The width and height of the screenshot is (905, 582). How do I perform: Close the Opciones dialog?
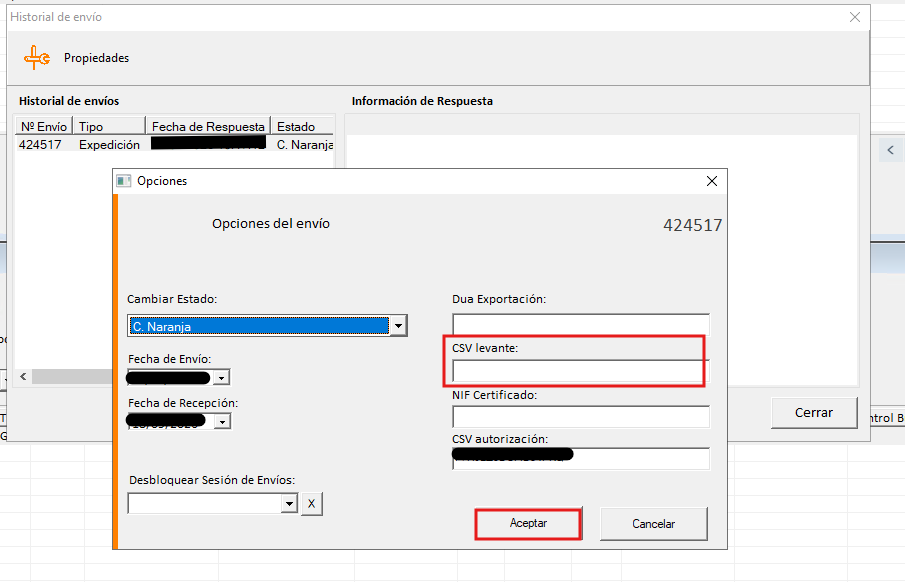712,181
